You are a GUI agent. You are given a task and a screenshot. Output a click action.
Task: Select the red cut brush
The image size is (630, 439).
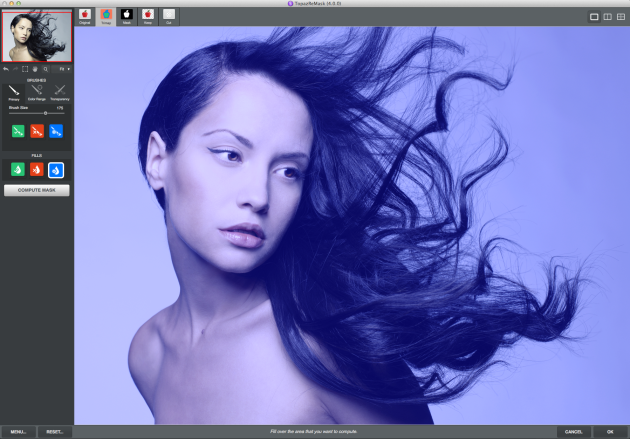coord(37,131)
